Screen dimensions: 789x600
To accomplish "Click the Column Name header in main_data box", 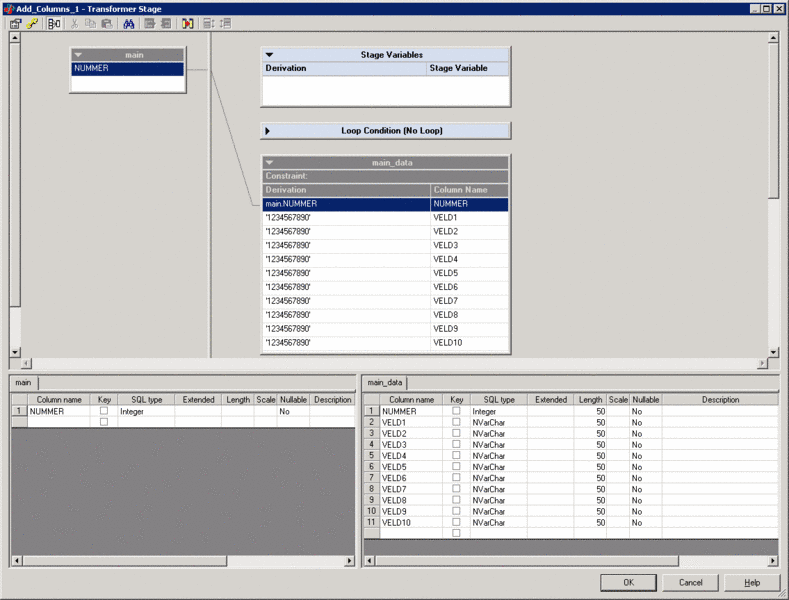I will [469, 190].
